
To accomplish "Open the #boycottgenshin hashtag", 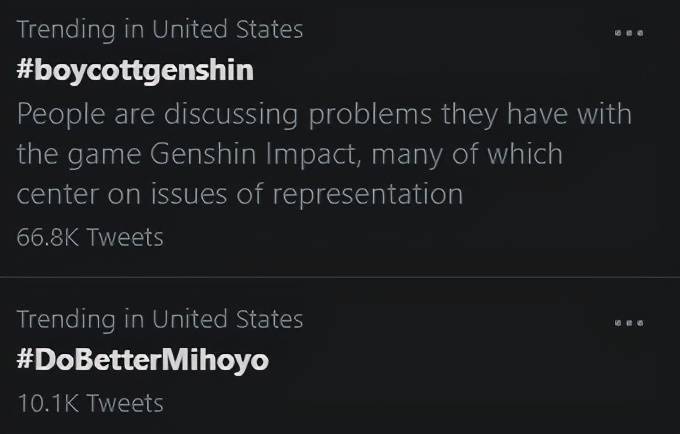I will (135, 70).
